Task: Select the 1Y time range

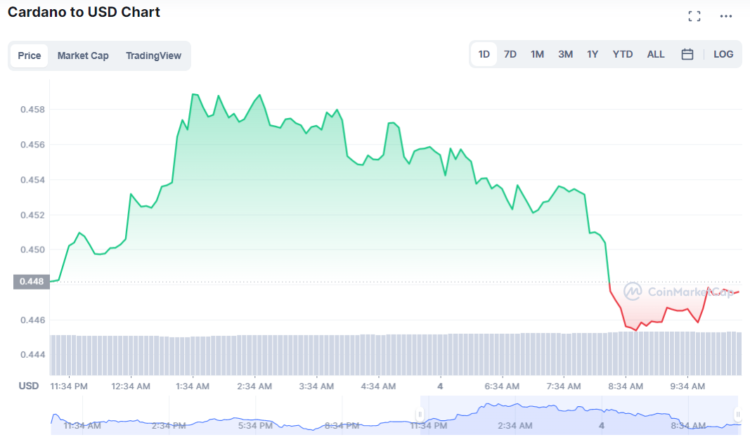Action: coord(593,54)
